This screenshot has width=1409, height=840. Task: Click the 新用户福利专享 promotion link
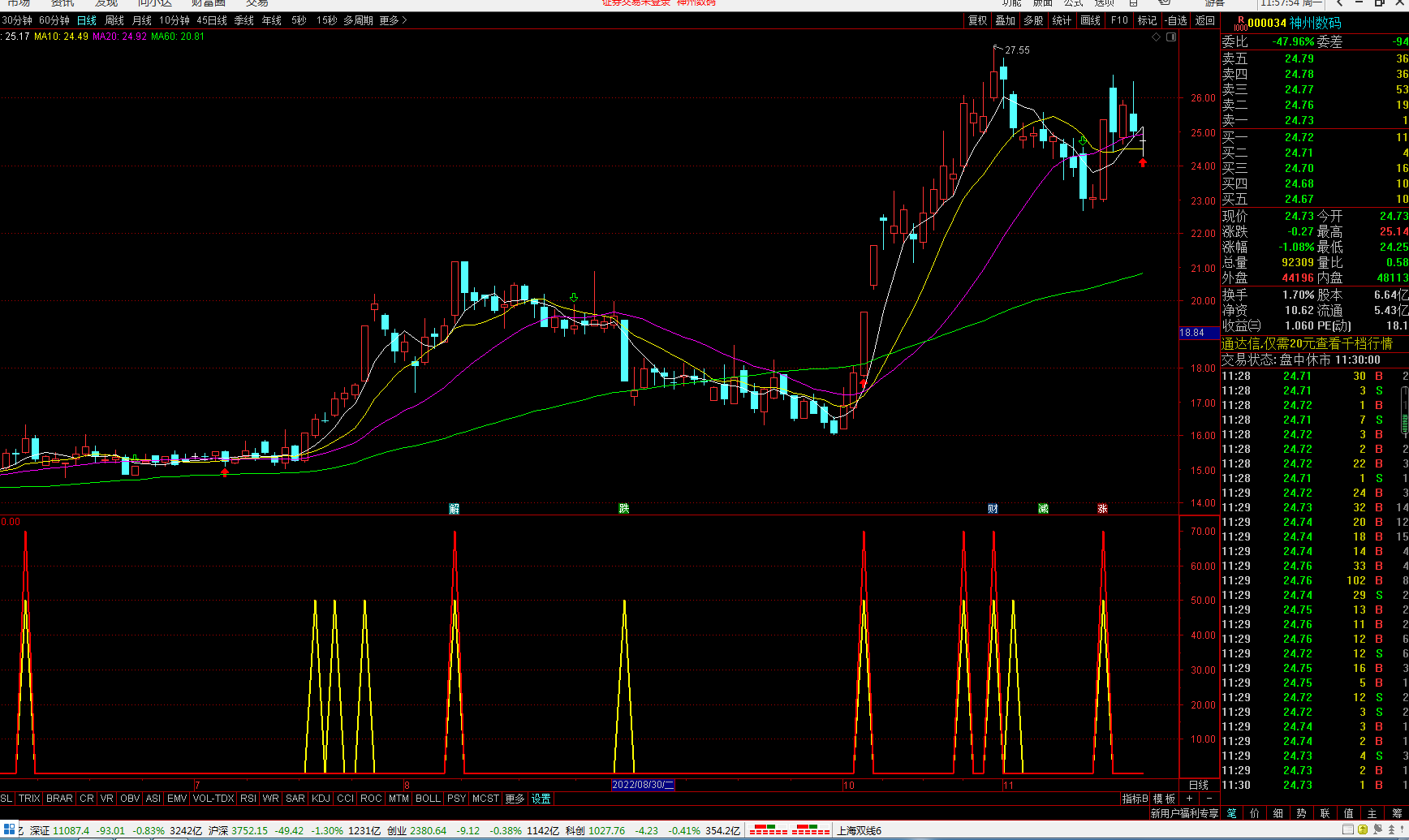1184,813
